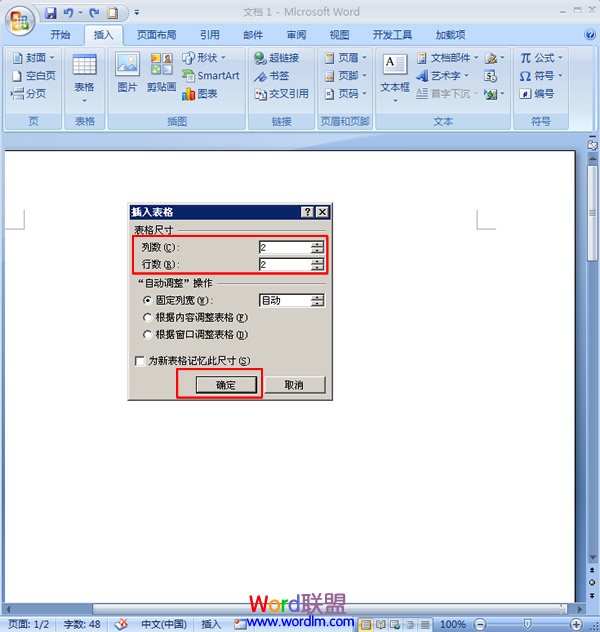This screenshot has height=632, width=600.
Task: Open the Quick Parts (文档部件) dropdown
Action: (x=447, y=58)
